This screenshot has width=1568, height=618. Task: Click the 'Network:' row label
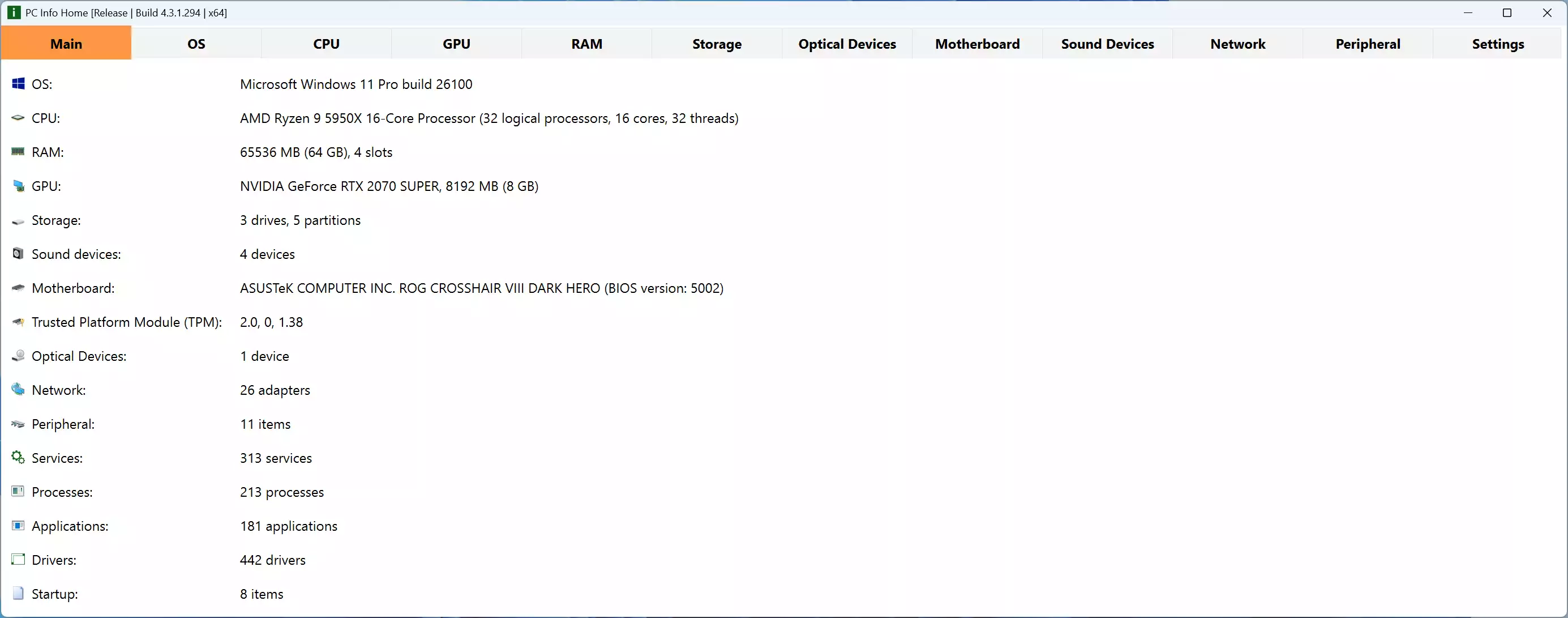pos(58,390)
